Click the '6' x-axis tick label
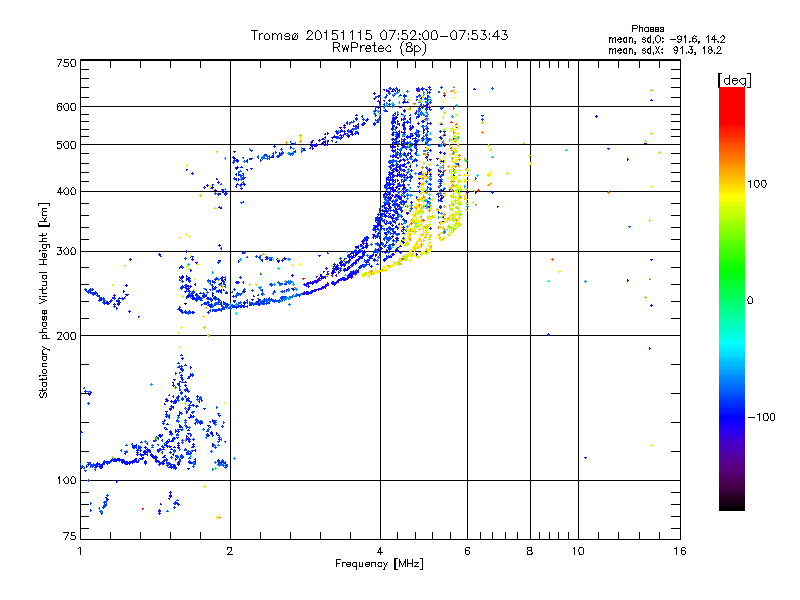800x600 pixels. click(467, 551)
